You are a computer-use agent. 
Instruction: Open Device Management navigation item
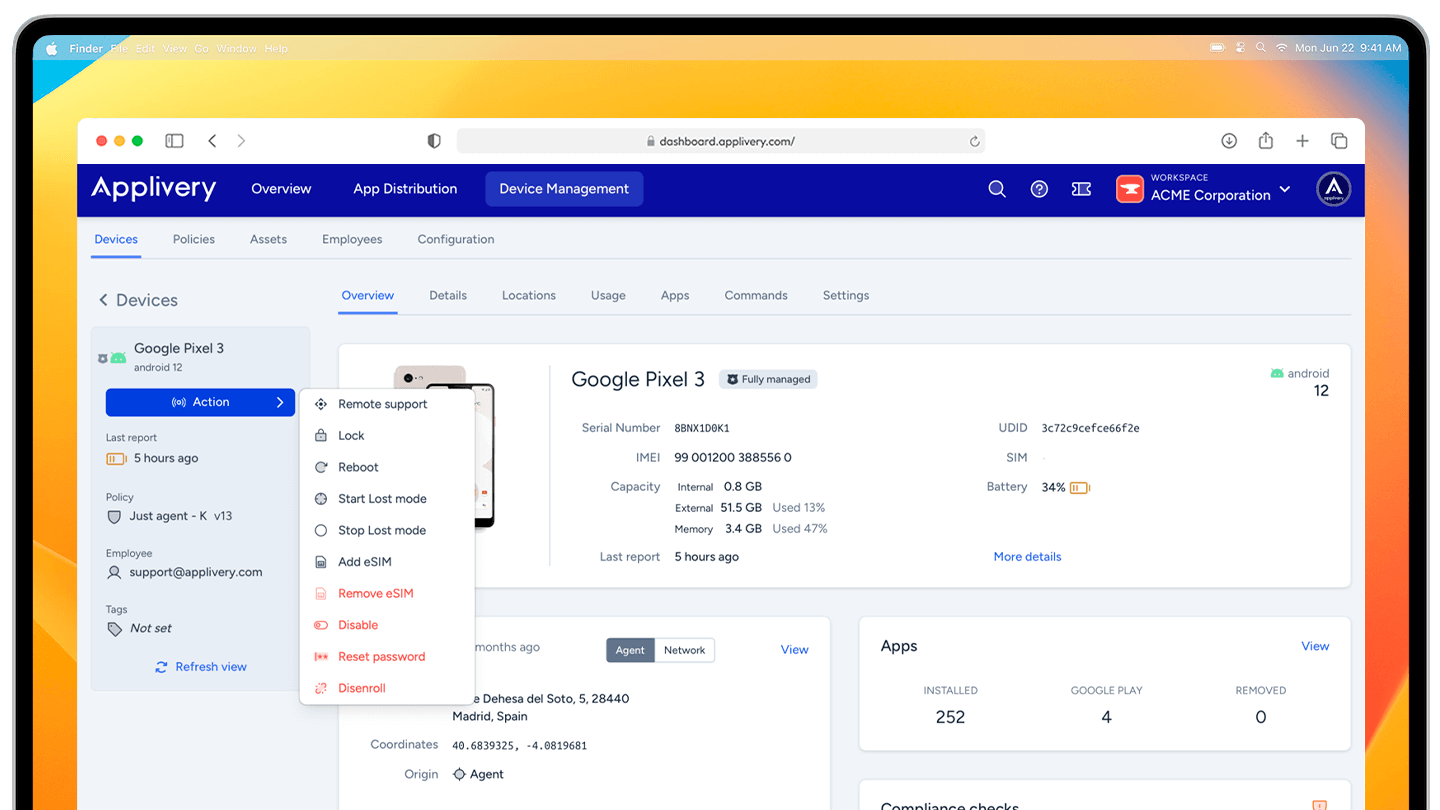(x=564, y=189)
